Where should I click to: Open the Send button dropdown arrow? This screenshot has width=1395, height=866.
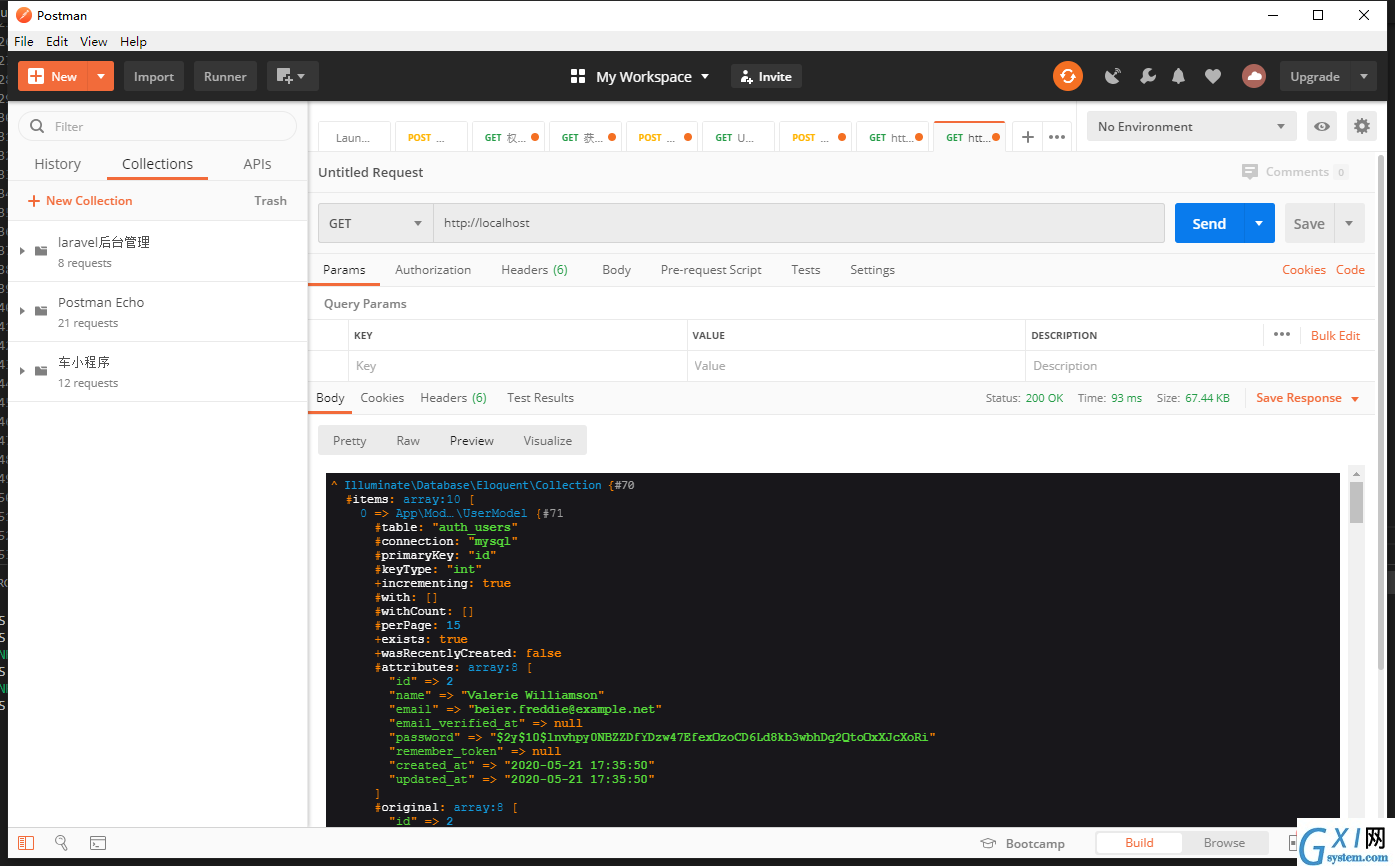tap(1259, 223)
